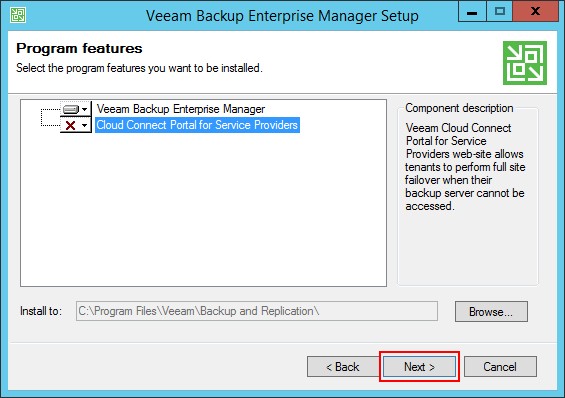
Task: Click the red X icon for Cloud Connect Portal
Action: tap(71, 125)
